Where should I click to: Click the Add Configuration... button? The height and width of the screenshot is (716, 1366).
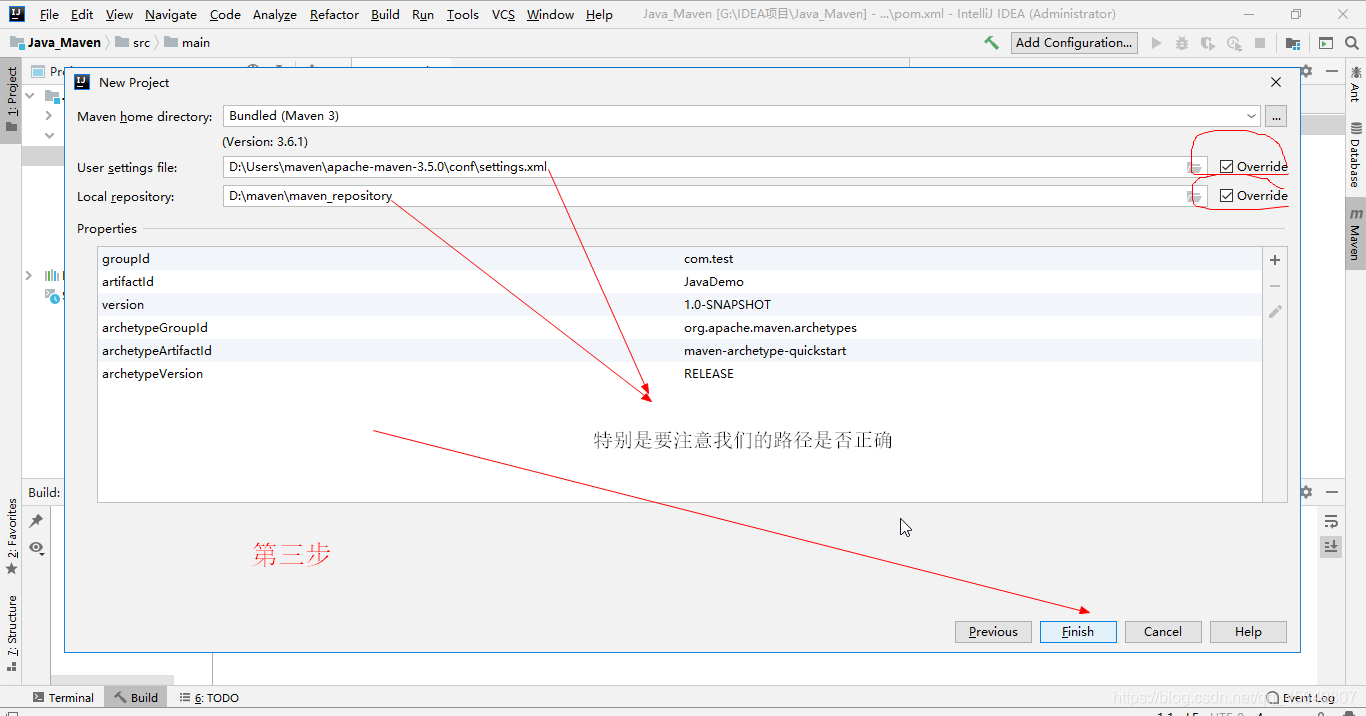pos(1074,43)
